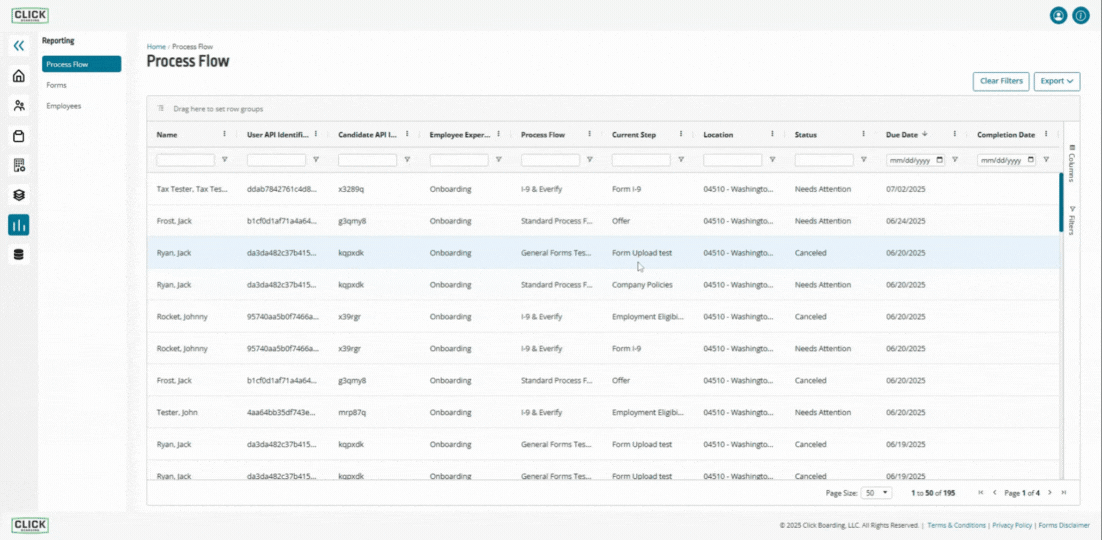Screen dimensions: 1102x540
Task: Click the Clear Filters button
Action: point(1001,82)
